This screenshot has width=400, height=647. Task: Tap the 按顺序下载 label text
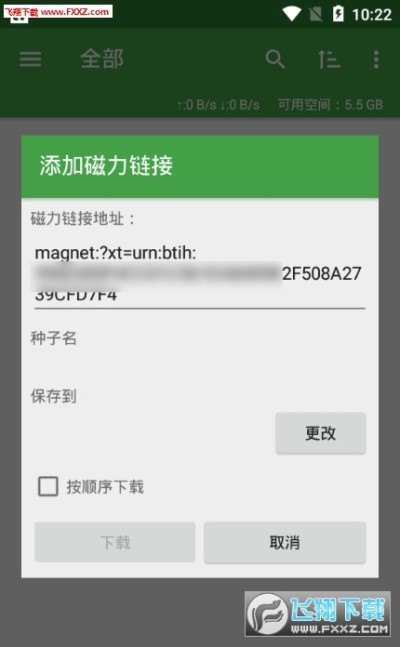(105, 487)
